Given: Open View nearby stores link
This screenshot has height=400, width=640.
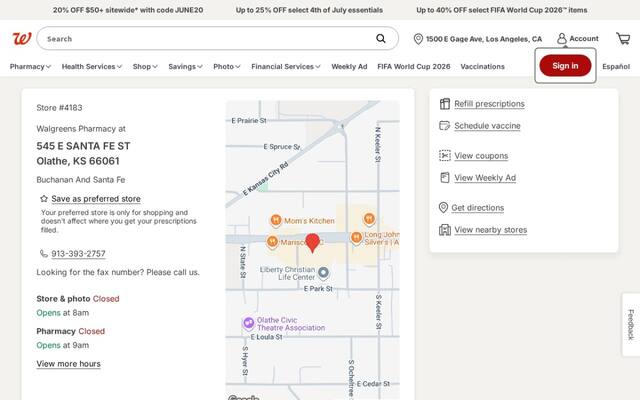Looking at the screenshot, I should [491, 230].
